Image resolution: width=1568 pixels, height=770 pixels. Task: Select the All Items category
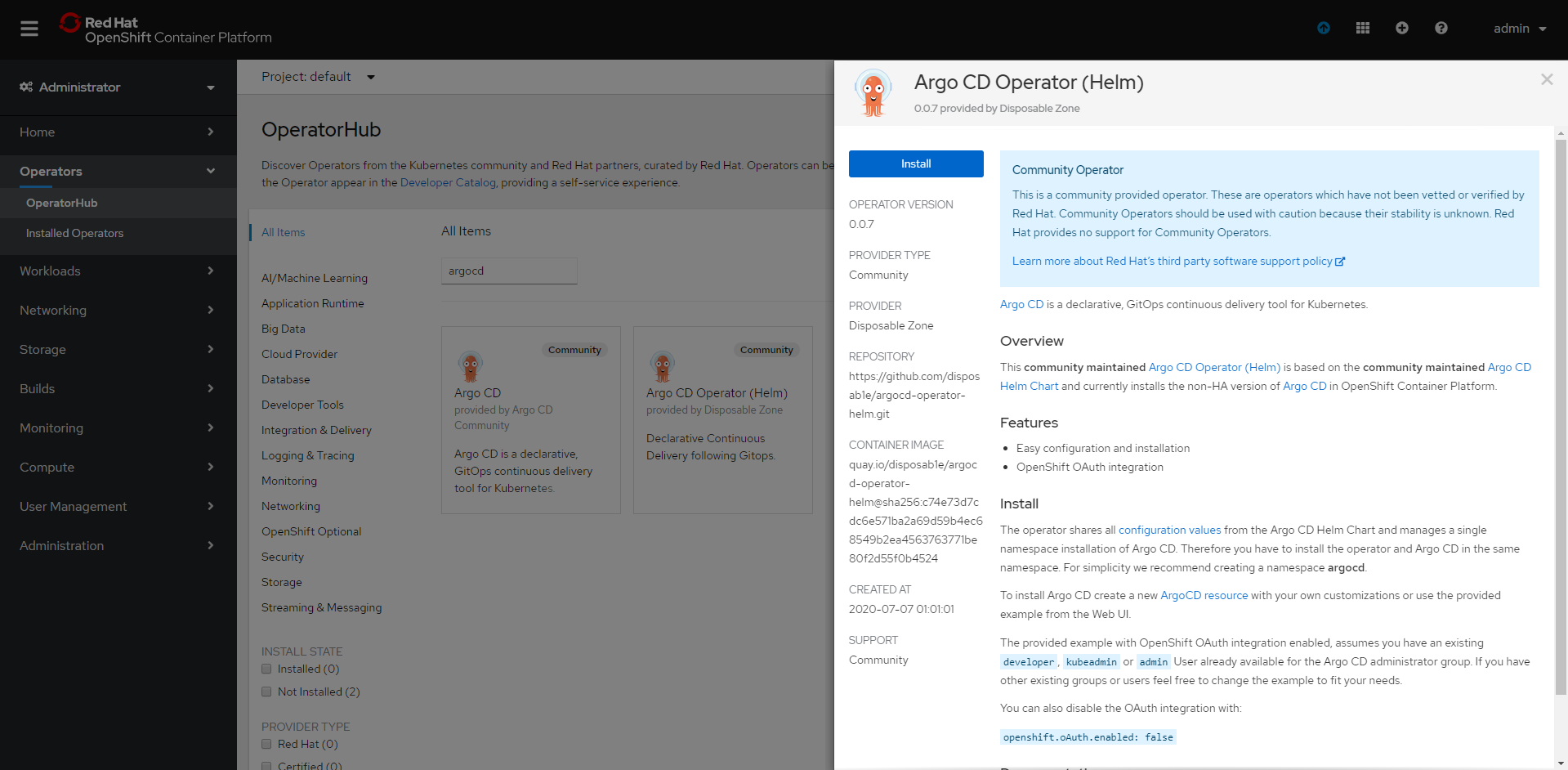[283, 232]
